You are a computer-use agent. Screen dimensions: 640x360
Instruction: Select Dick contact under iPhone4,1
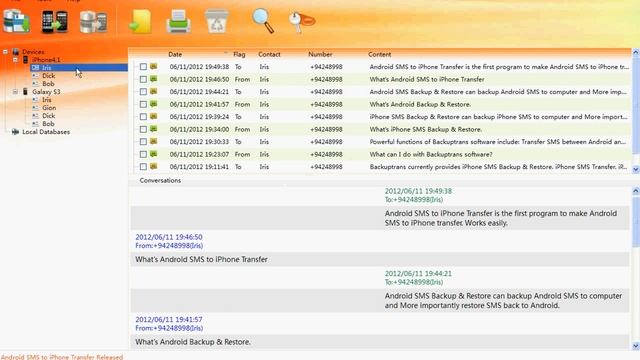tap(48, 76)
